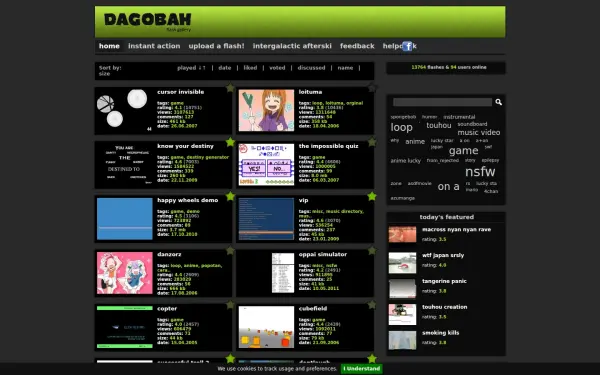This screenshot has width=600, height=375.
Task: Open cursor invisible thumbnail
Action: (125, 110)
